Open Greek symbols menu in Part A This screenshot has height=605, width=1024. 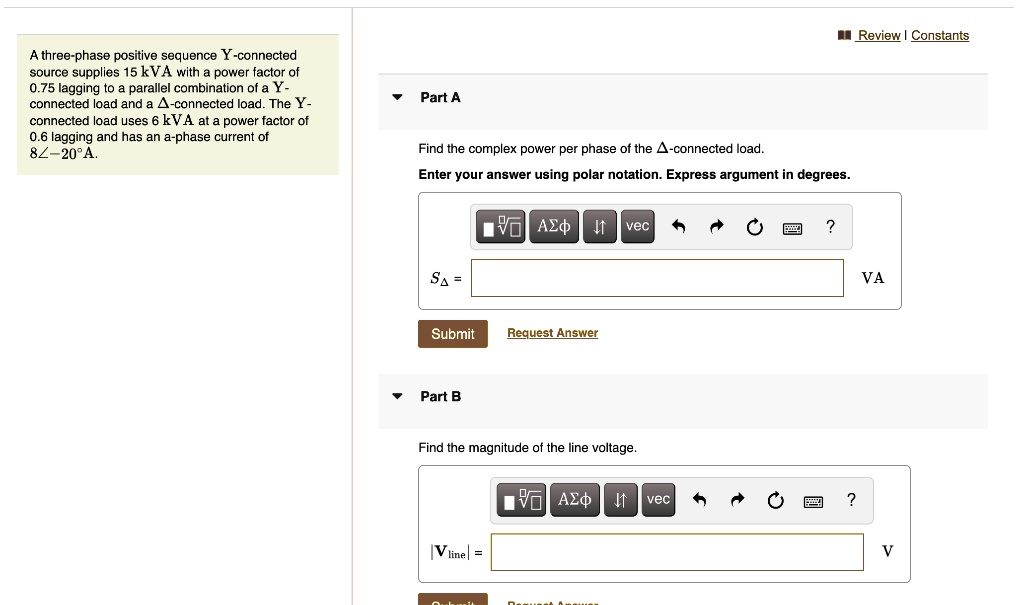[553, 227]
